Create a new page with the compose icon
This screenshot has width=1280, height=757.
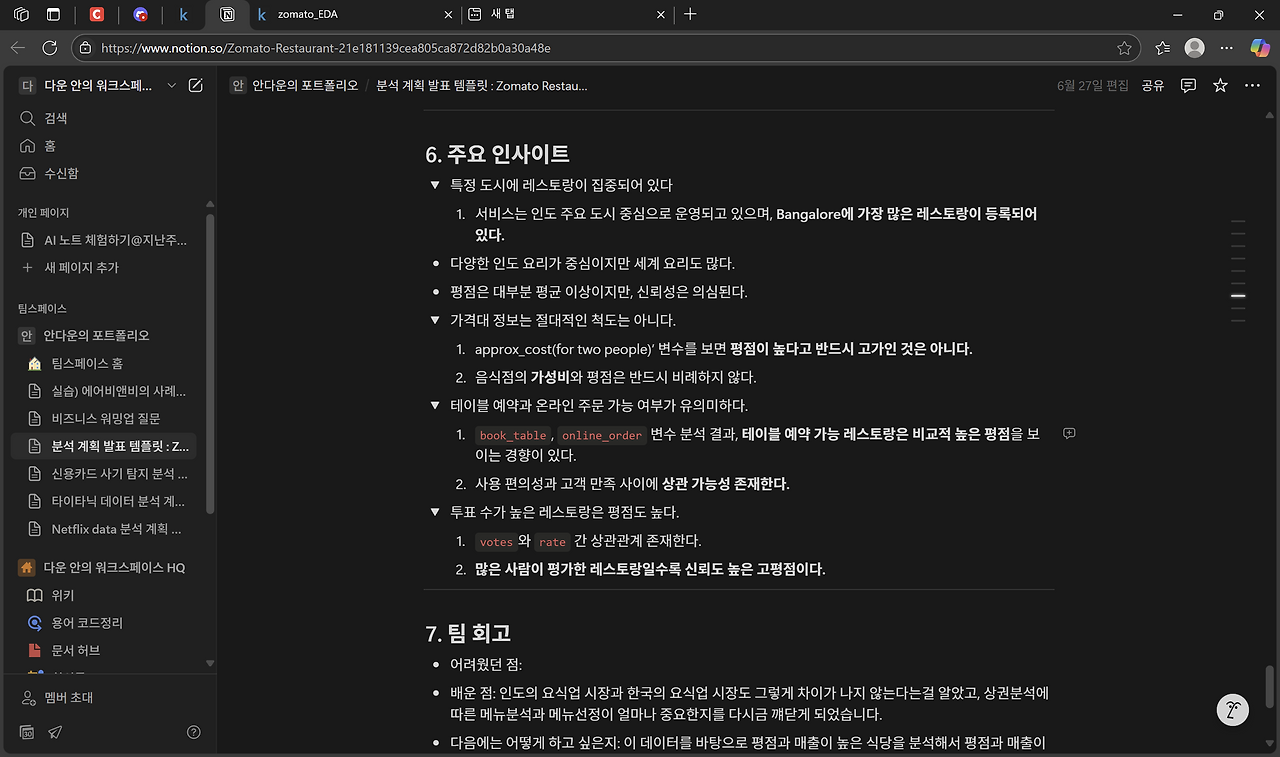click(196, 86)
